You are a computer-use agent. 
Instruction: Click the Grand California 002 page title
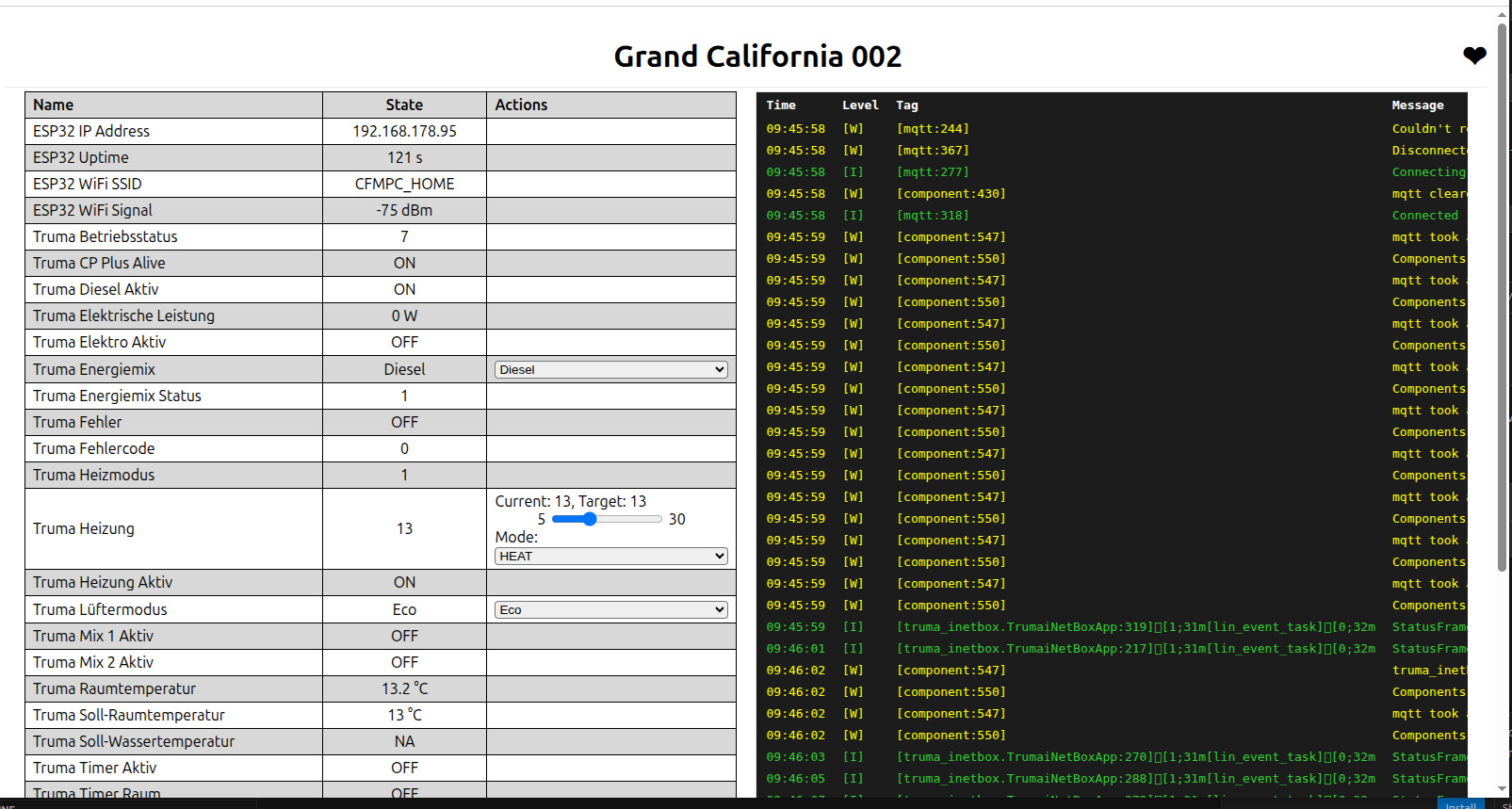pos(757,57)
